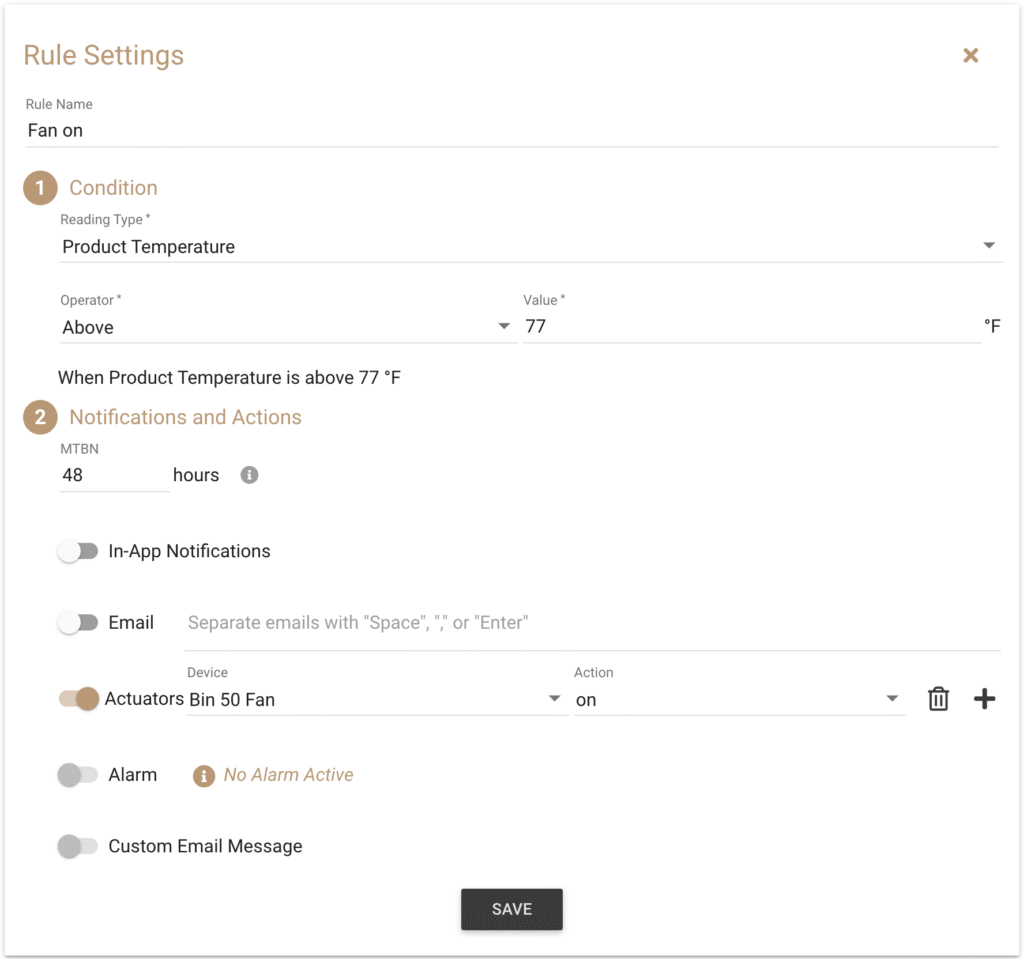Click the Rule Name text field
Viewport: 1024px width, 959px height.
(511, 131)
